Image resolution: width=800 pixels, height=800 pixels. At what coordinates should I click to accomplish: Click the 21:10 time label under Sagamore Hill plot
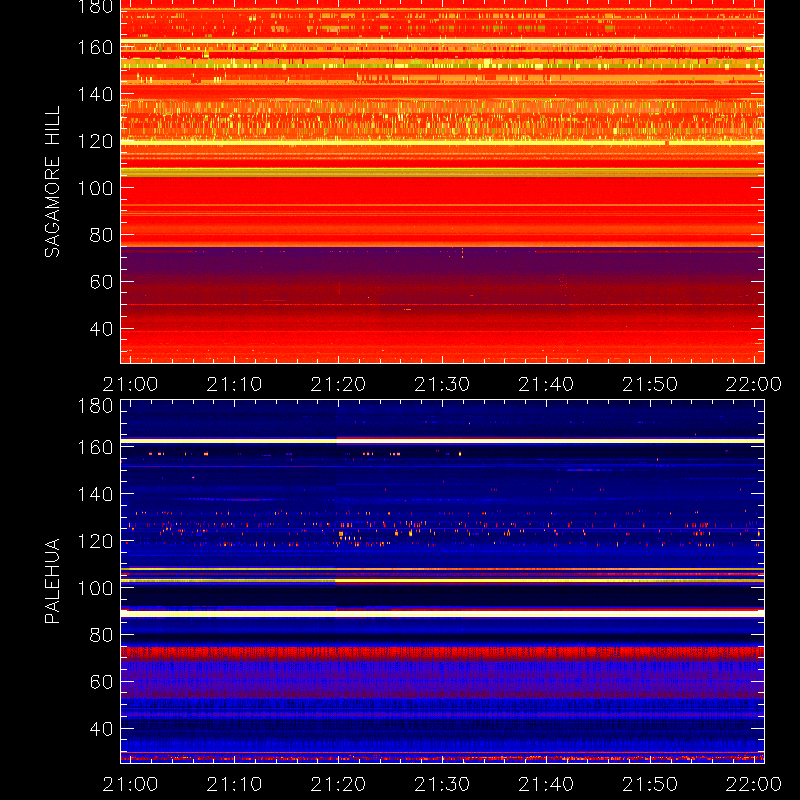pyautogui.click(x=234, y=384)
